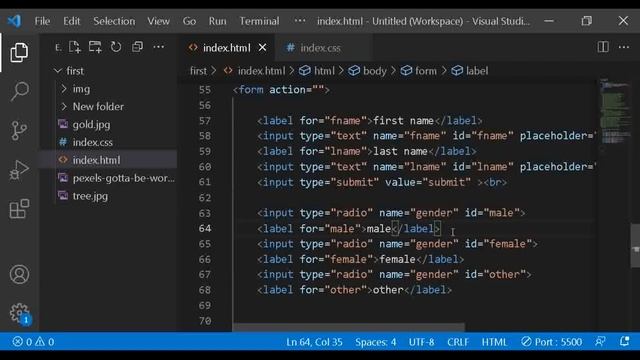
Task: Open tree.jpg in the file tree
Action: (90, 196)
